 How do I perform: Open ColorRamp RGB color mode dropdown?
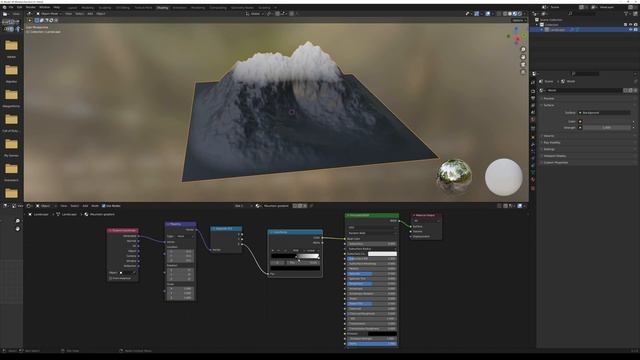point(297,251)
